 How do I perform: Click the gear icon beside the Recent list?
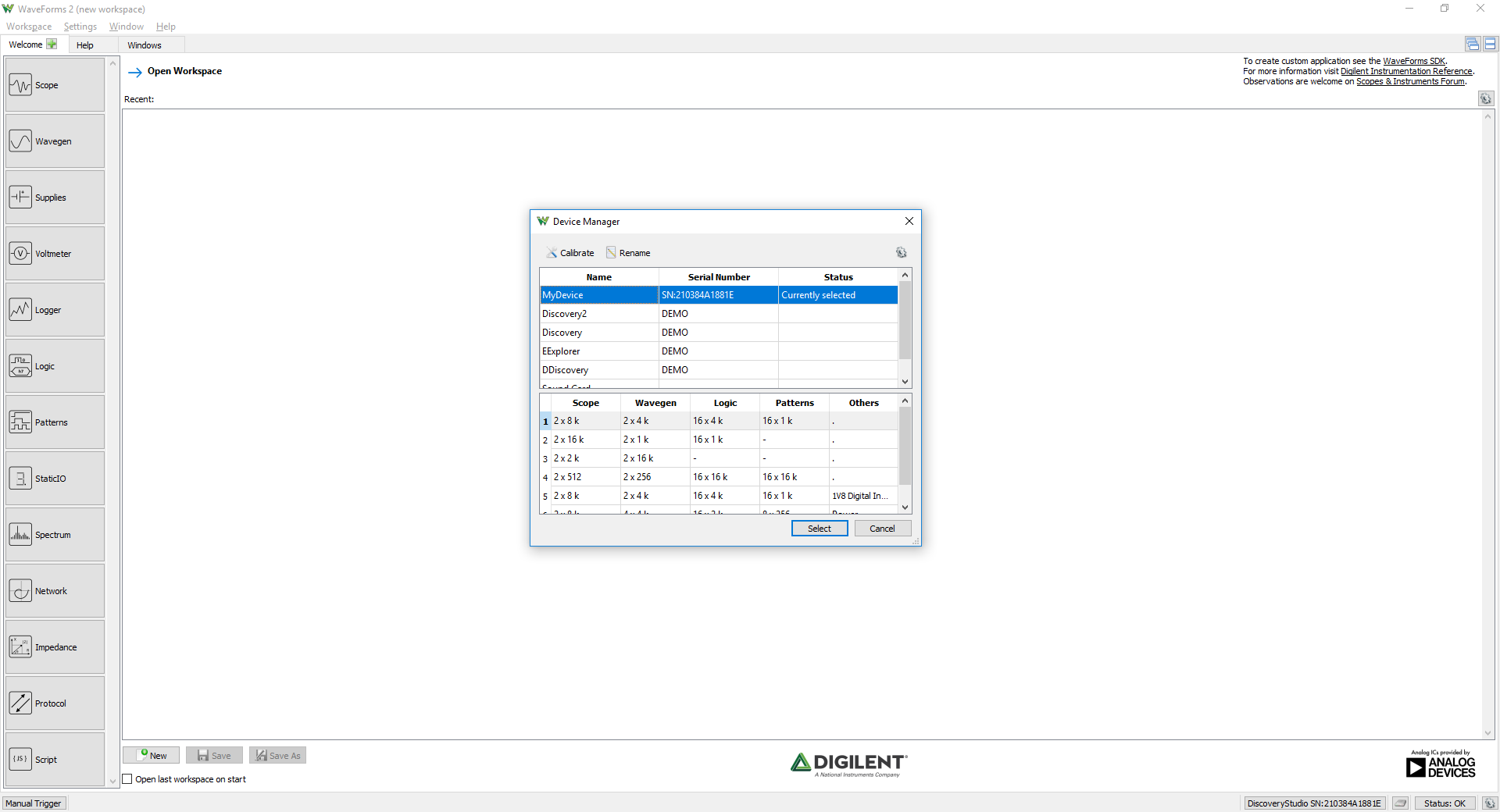click(1486, 98)
